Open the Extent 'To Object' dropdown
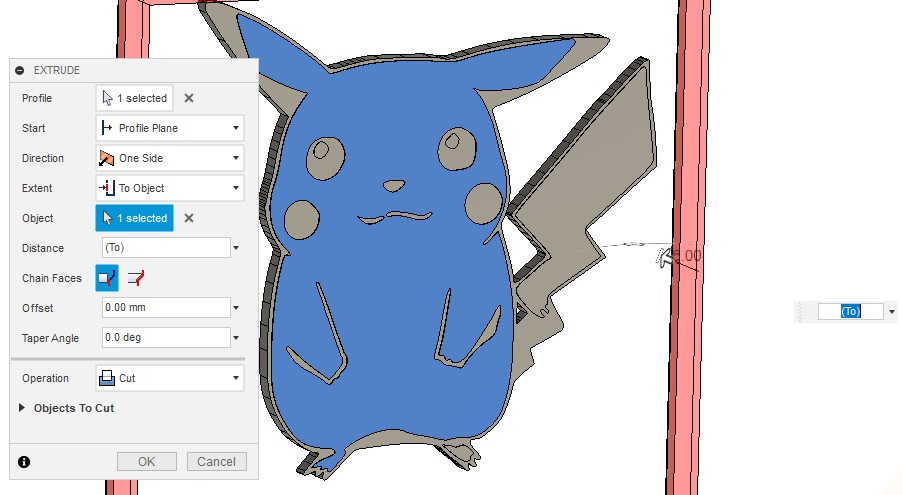Viewport: 903px width, 495px height. pos(169,188)
